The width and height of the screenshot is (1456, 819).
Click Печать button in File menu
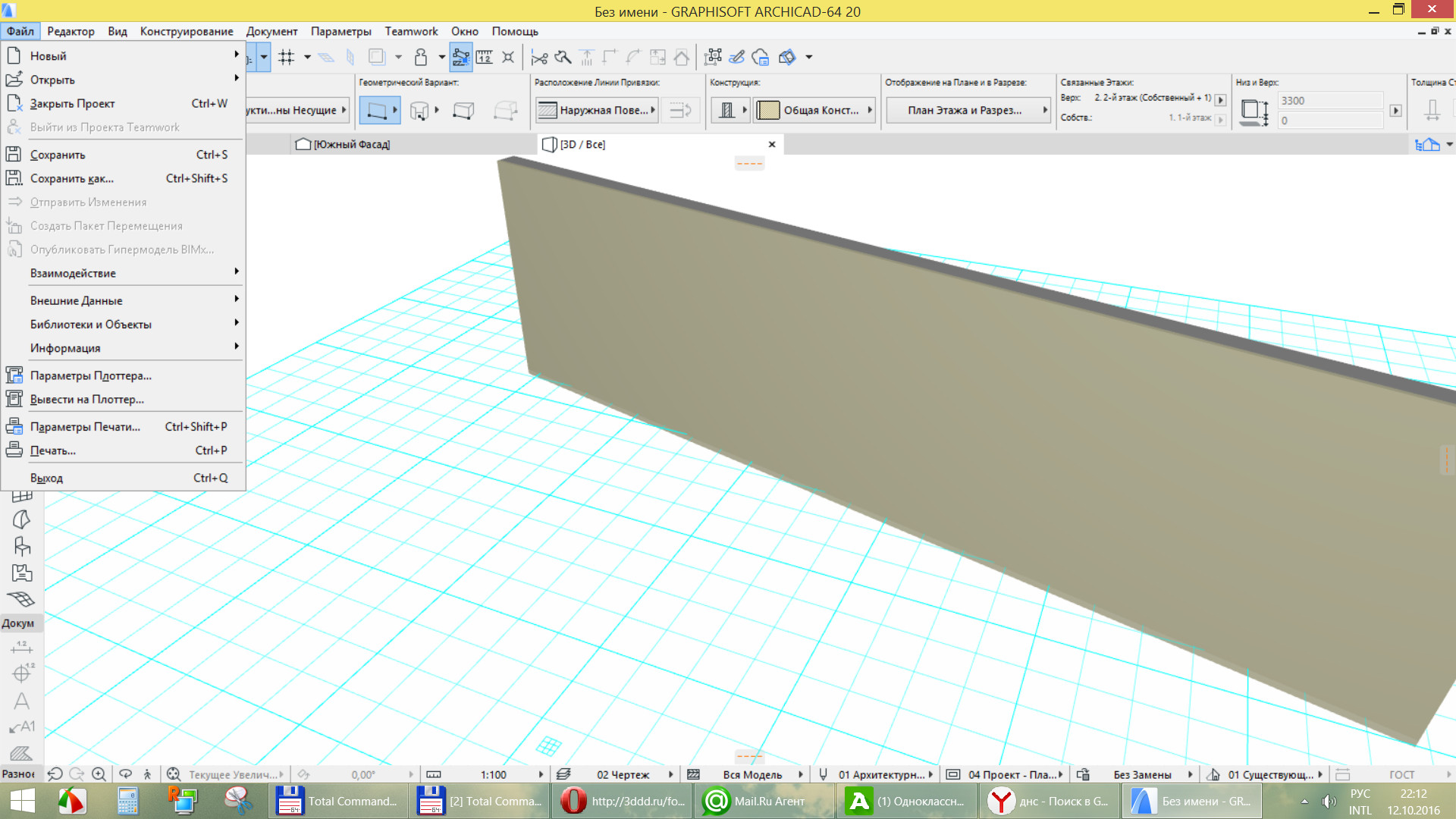pyautogui.click(x=53, y=450)
